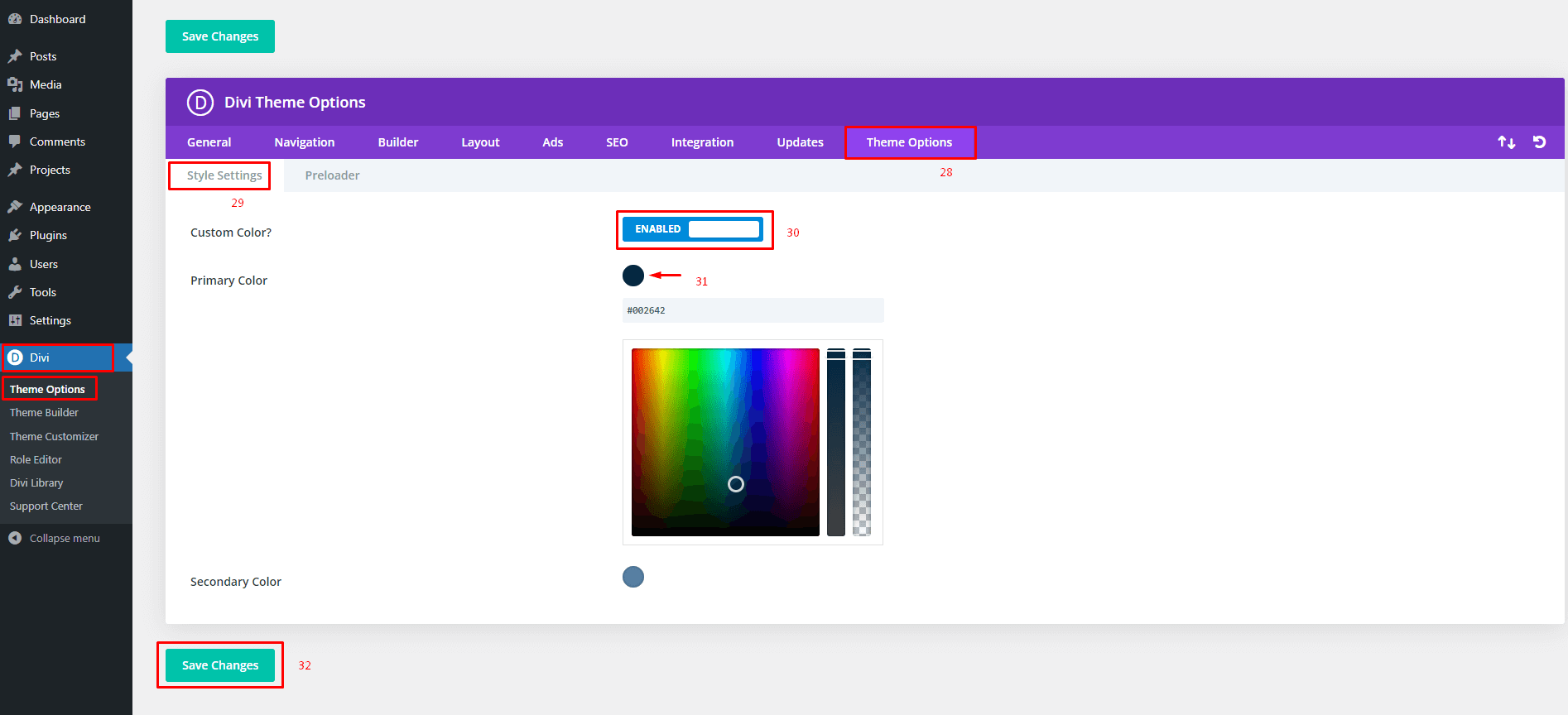Viewport: 1568px width, 715px height.
Task: Click the Comments bubble icon
Action: click(x=15, y=142)
